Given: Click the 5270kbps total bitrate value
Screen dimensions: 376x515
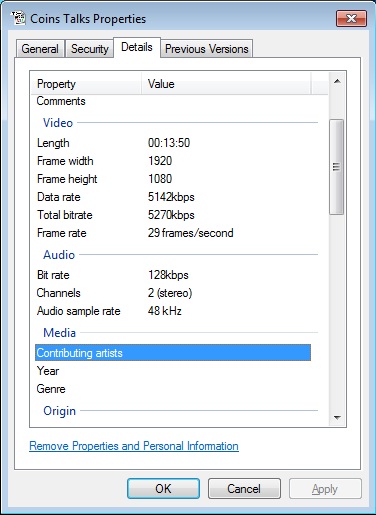Looking at the screenshot, I should [171, 215].
